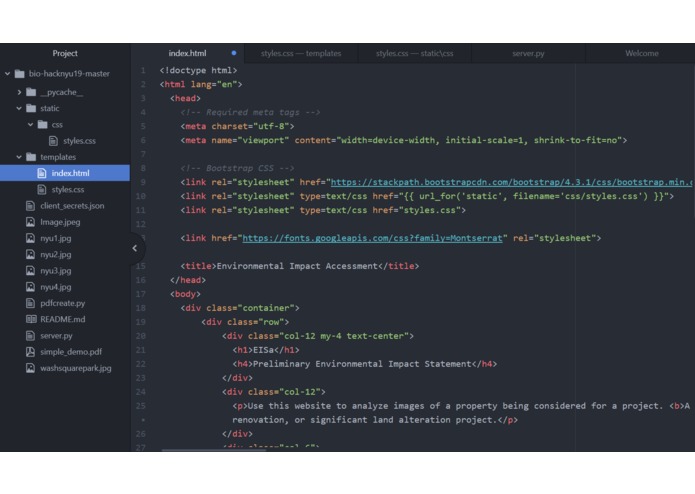Click the pdfcreate.py file icon
This screenshot has width=695, height=494.
pyautogui.click(x=30, y=303)
